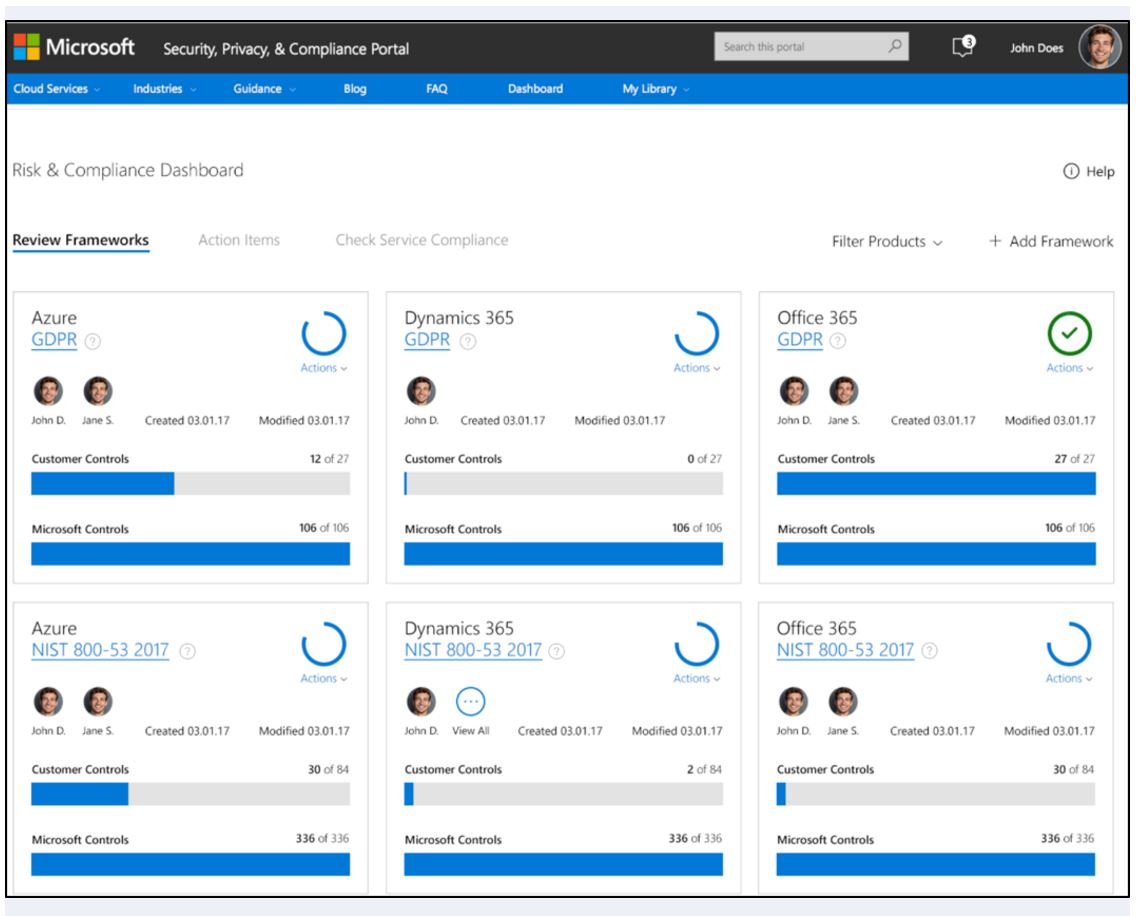This screenshot has width=1136, height=916.
Task: Click help icon next to Azure GDPR
Action: point(93,341)
